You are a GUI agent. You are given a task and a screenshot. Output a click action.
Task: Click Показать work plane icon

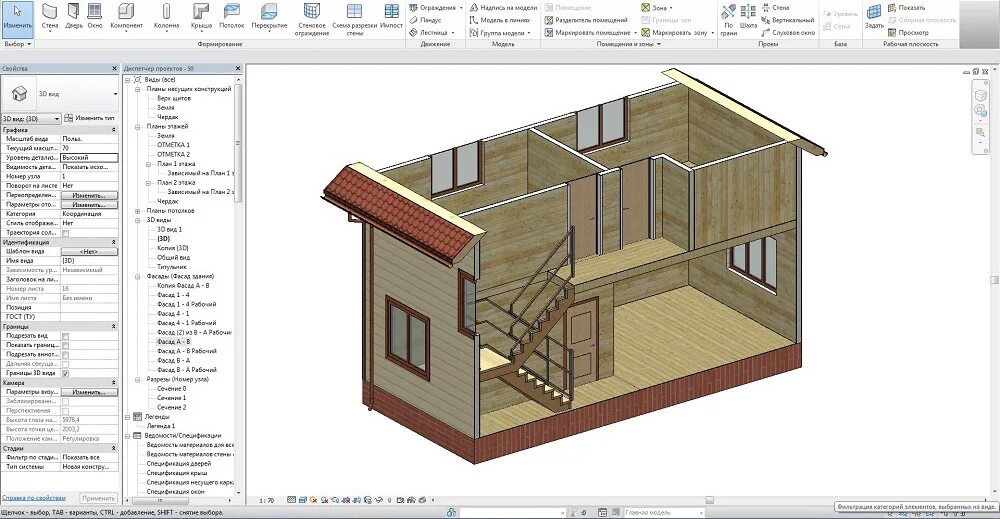[x=906, y=8]
